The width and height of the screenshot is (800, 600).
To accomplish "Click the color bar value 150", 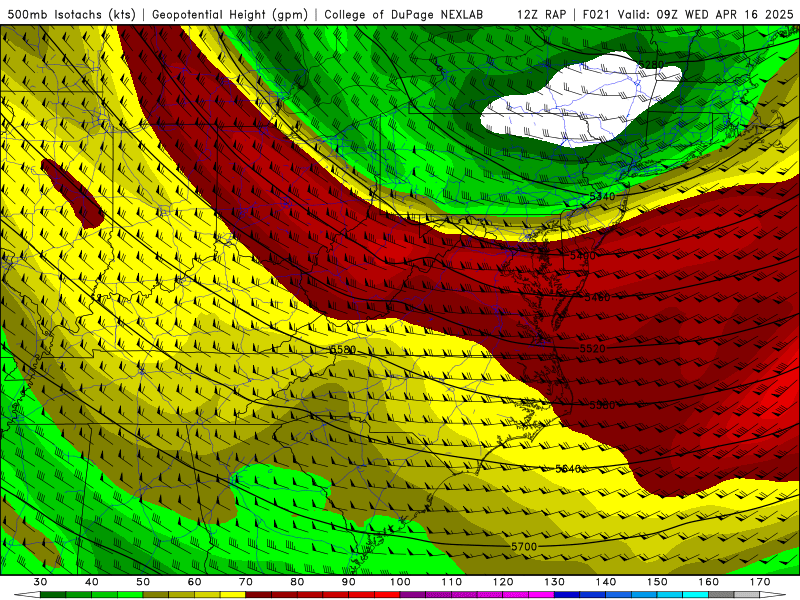I will (657, 582).
